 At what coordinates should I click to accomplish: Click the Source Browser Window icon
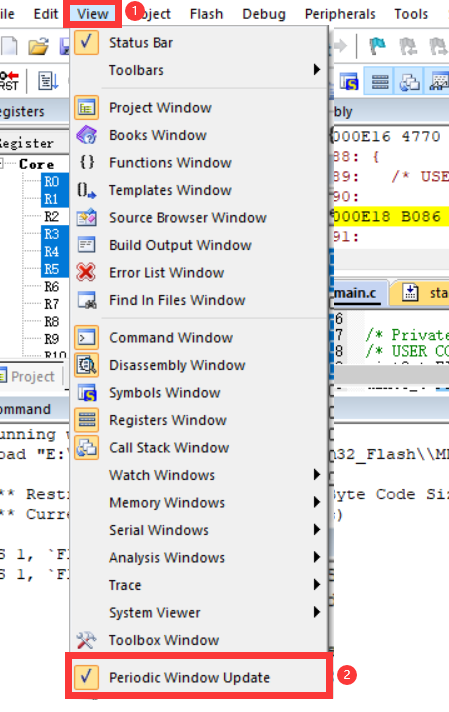point(86,218)
